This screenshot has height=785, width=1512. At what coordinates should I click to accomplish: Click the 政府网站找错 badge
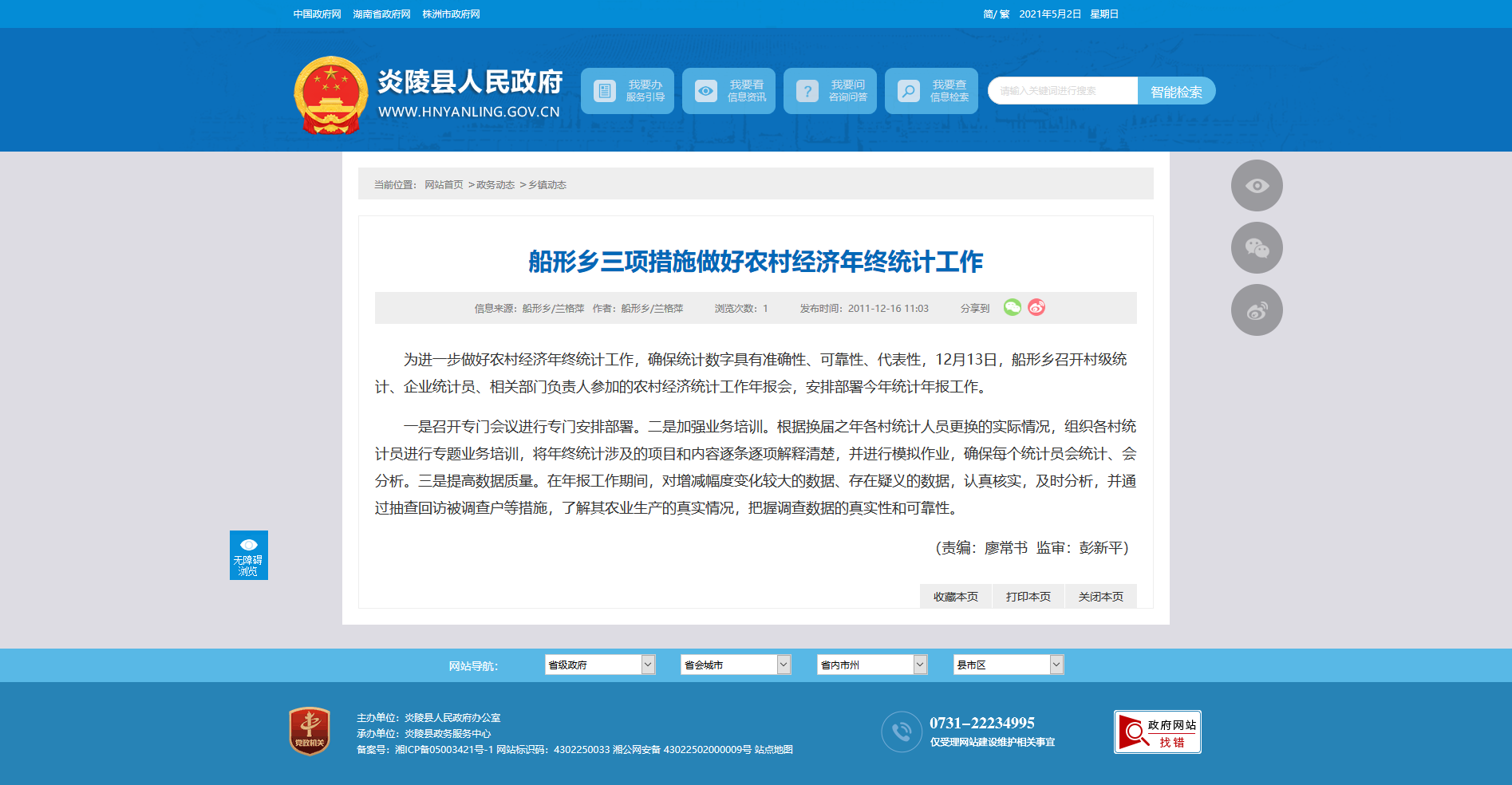1157,732
